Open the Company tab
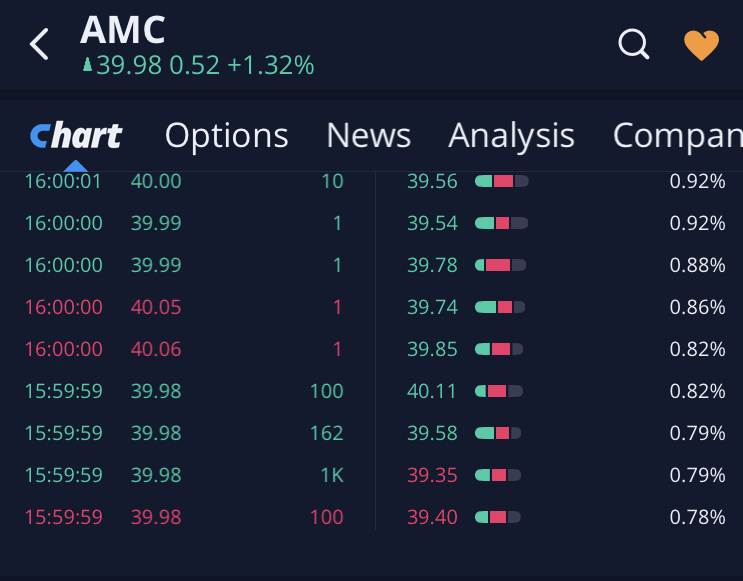This screenshot has width=743, height=581. tap(677, 135)
